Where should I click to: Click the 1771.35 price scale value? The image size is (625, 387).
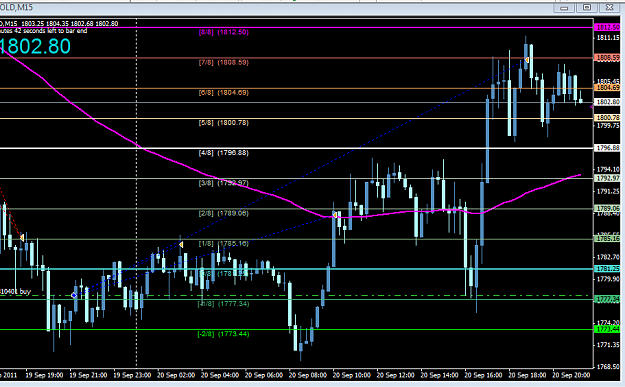[608, 345]
